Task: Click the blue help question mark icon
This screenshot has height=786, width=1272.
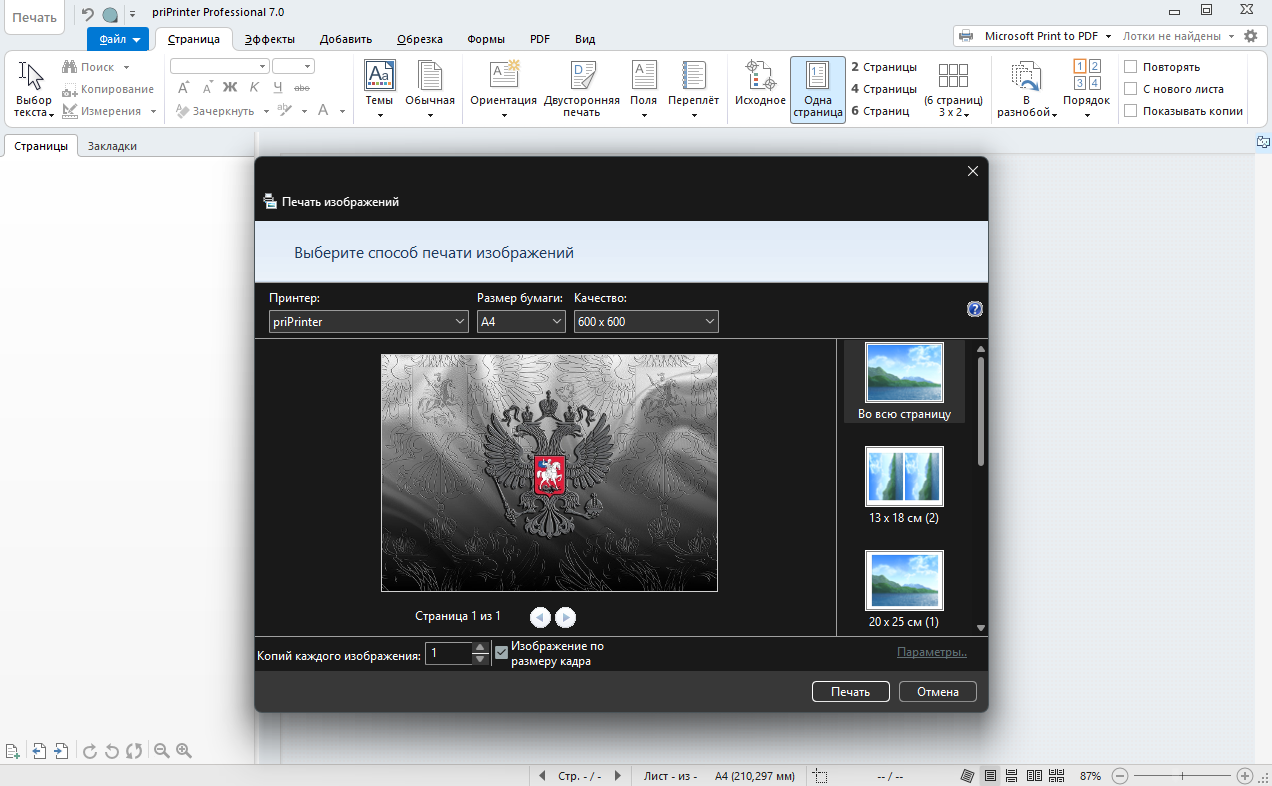Action: click(x=975, y=310)
